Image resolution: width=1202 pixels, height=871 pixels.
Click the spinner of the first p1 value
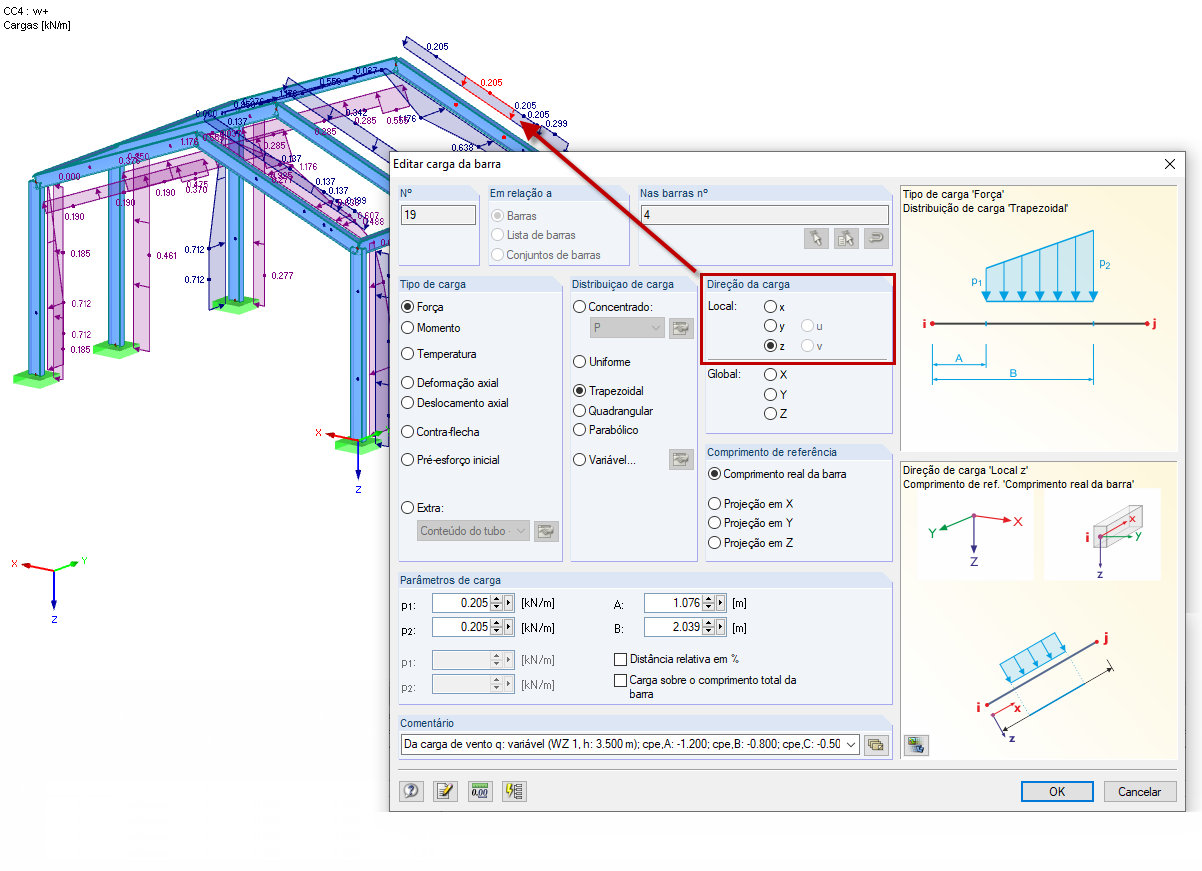point(496,603)
